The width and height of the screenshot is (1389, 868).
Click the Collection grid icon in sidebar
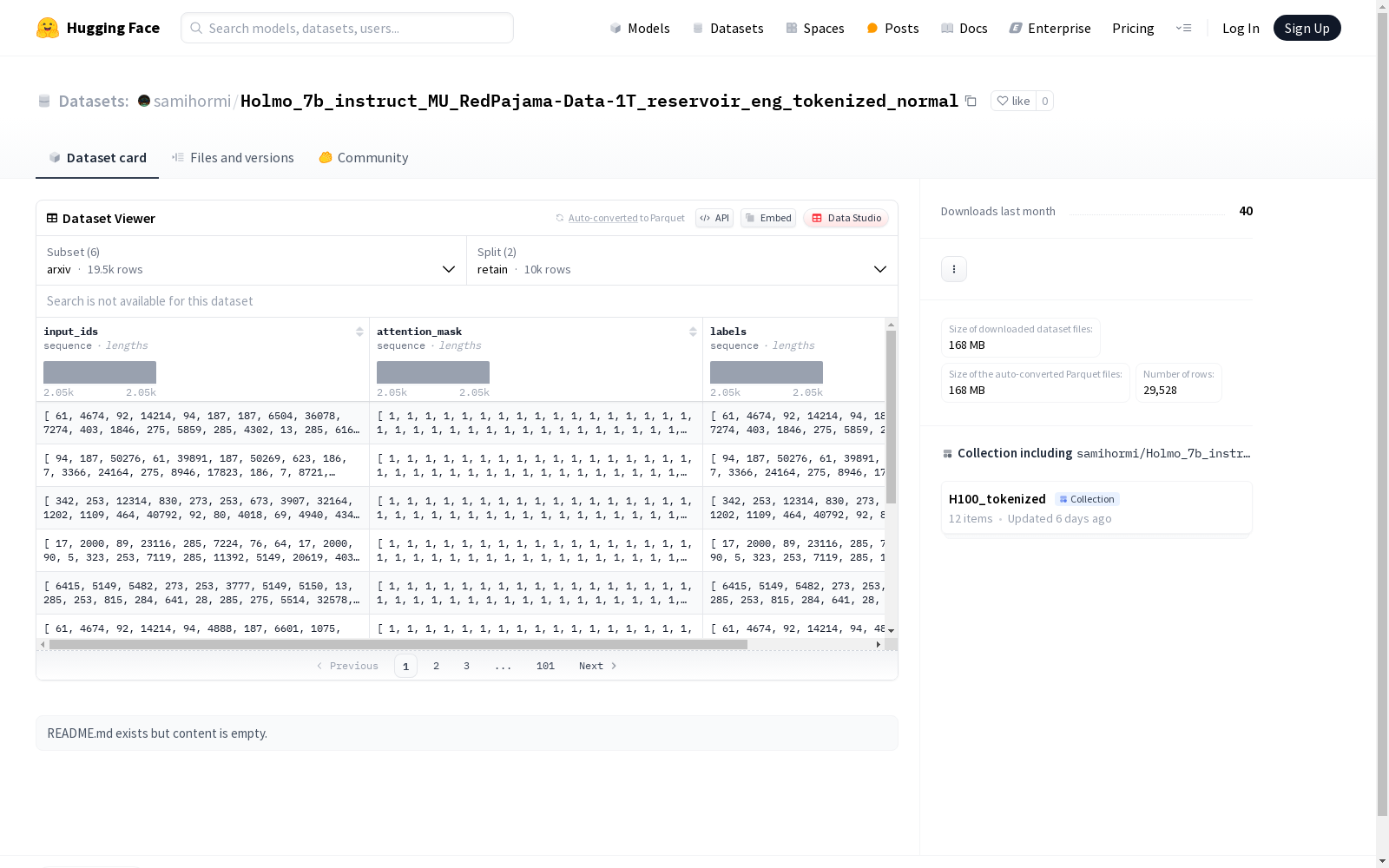point(948,453)
